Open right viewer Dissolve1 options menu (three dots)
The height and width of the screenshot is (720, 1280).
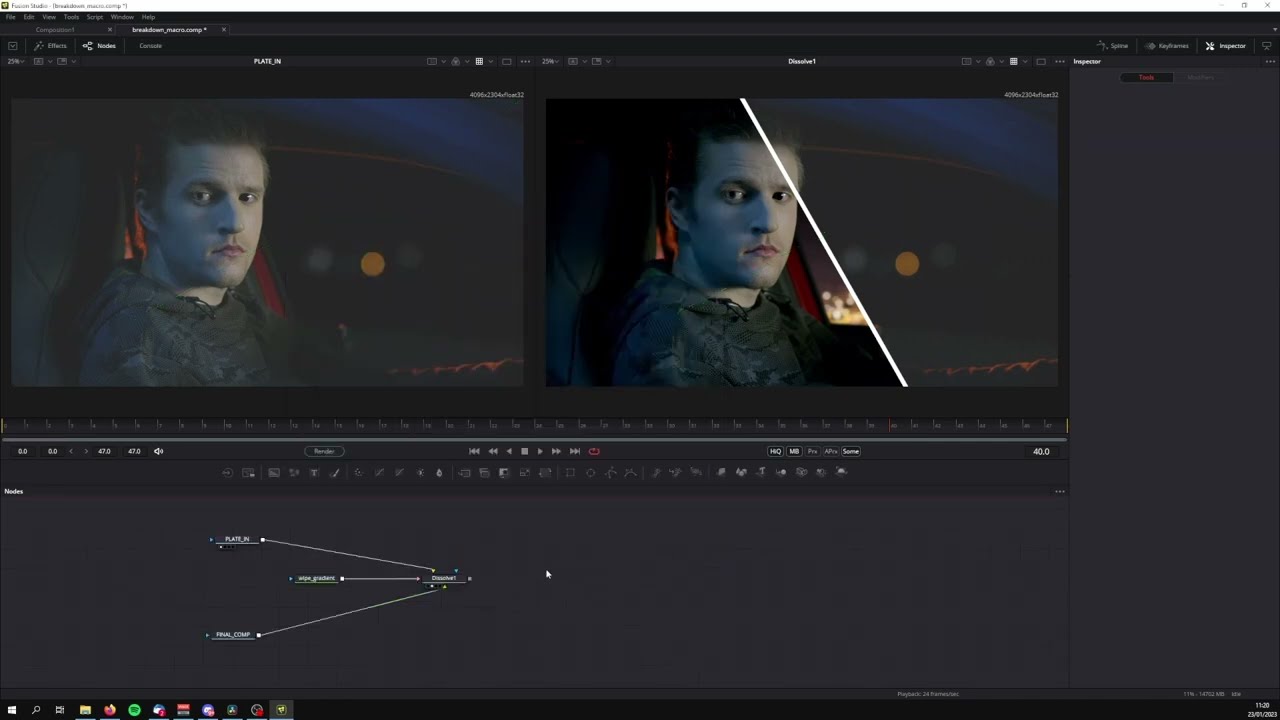point(1059,61)
